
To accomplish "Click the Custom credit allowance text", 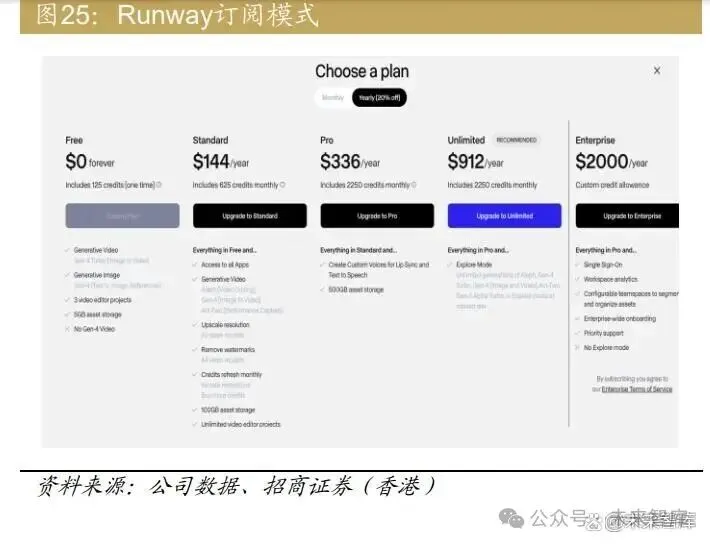I will click(612, 185).
